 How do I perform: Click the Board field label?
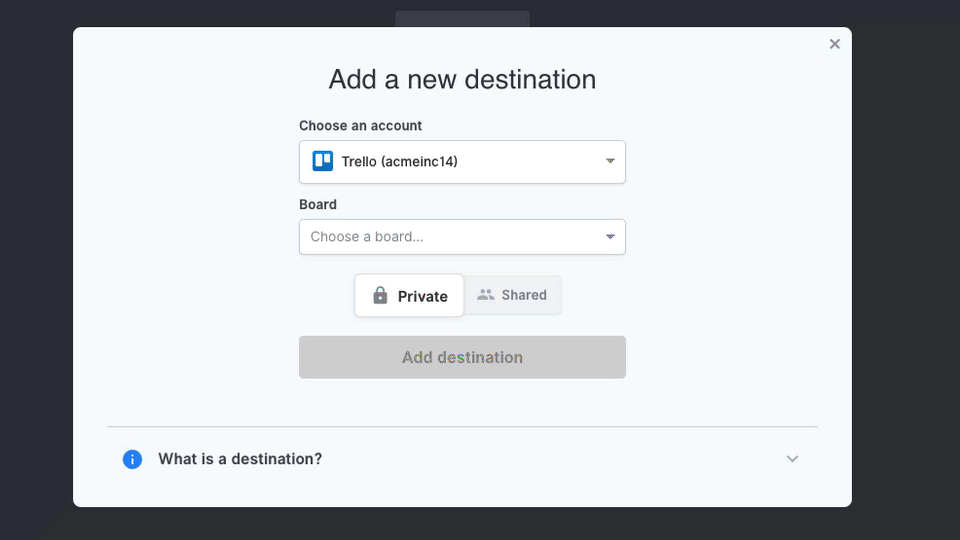click(x=318, y=204)
